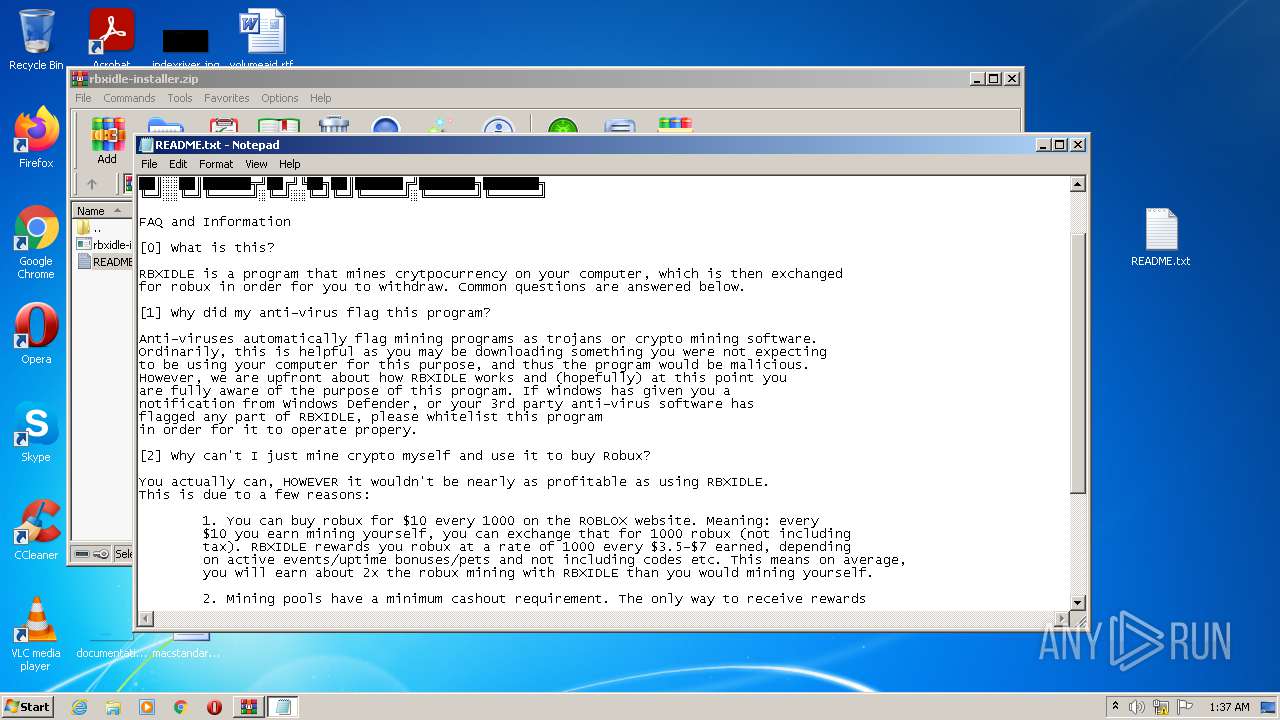Image resolution: width=1280 pixels, height=720 pixels.
Task: Launch CCleaner from desktop
Action: 36,530
